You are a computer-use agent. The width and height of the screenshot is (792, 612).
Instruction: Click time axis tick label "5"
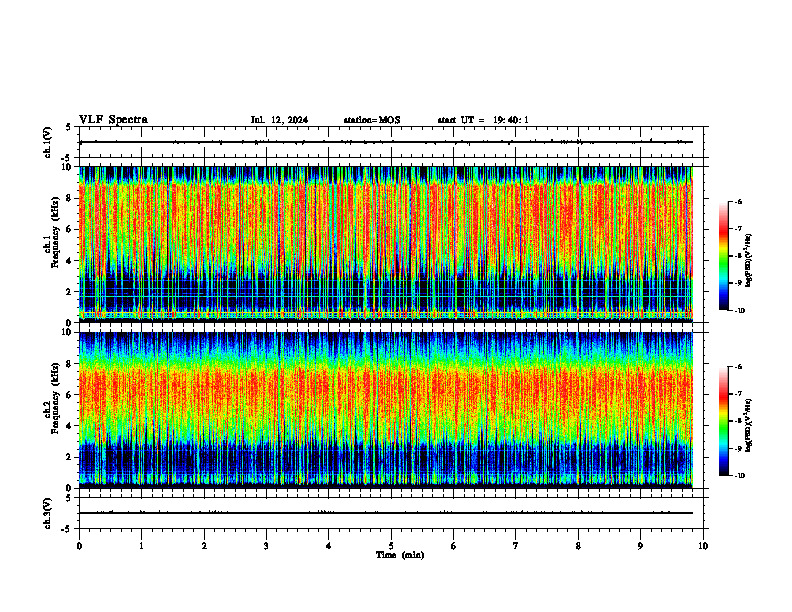pos(391,546)
